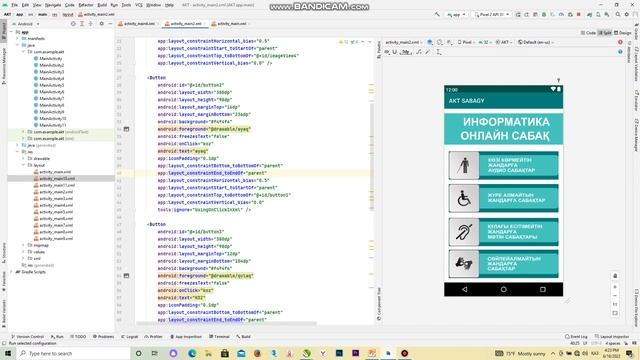Open the Build menu

point(102,5)
